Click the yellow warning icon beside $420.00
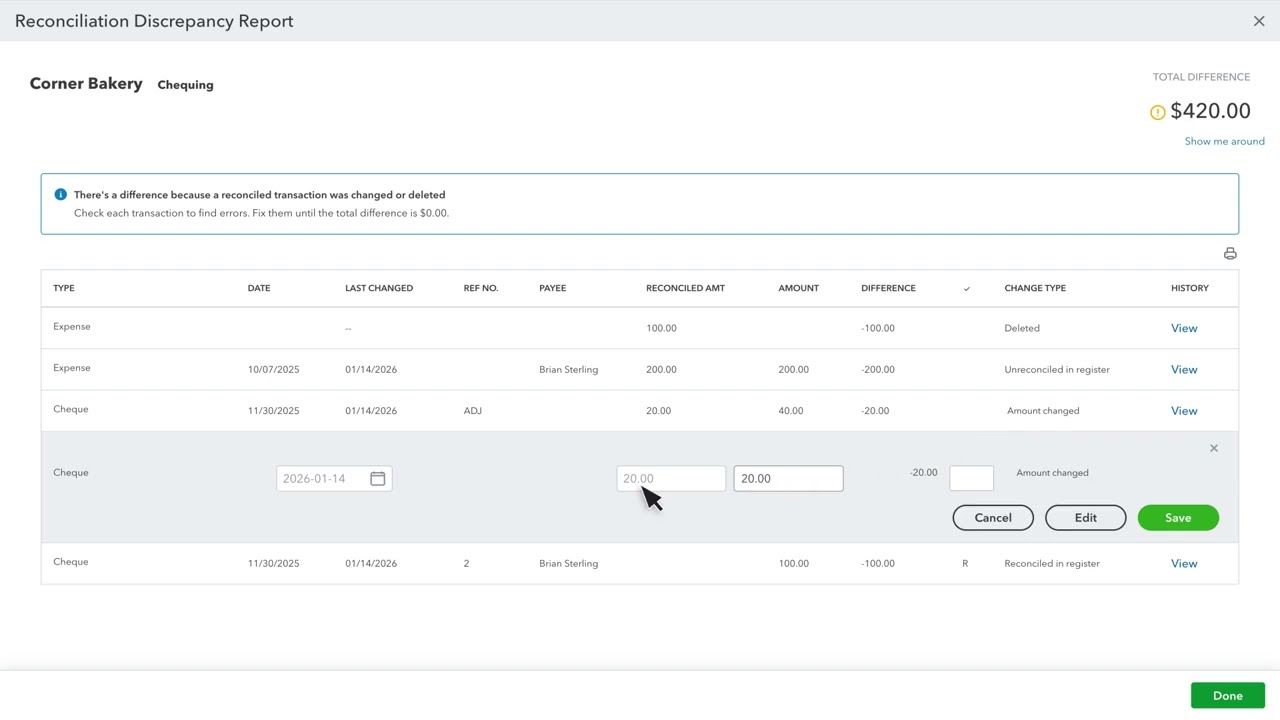1280x720 pixels. coord(1157,112)
